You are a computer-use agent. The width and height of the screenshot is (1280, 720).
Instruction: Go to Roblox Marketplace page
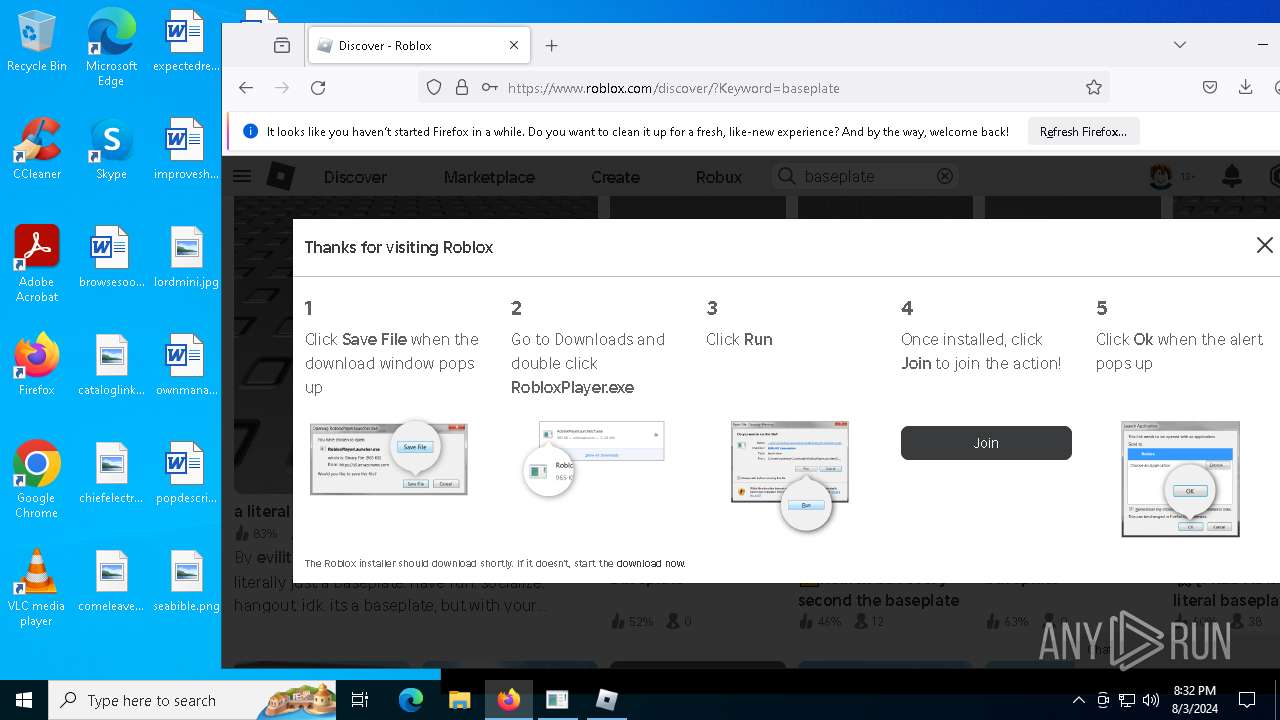coord(489,177)
